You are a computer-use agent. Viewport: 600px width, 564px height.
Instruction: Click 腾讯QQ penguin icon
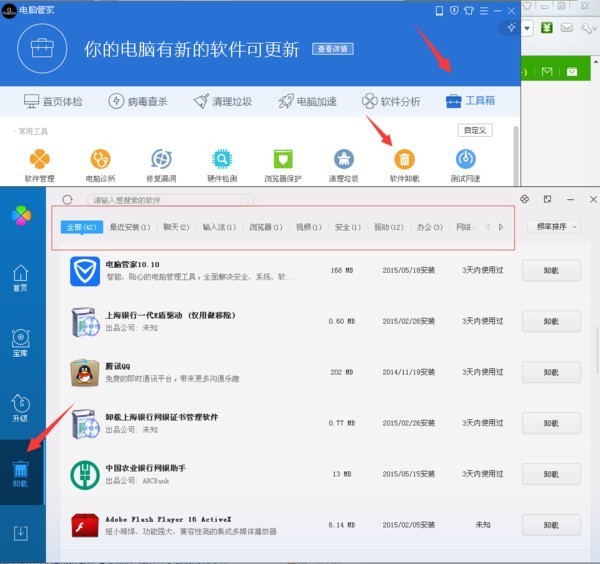[85, 373]
